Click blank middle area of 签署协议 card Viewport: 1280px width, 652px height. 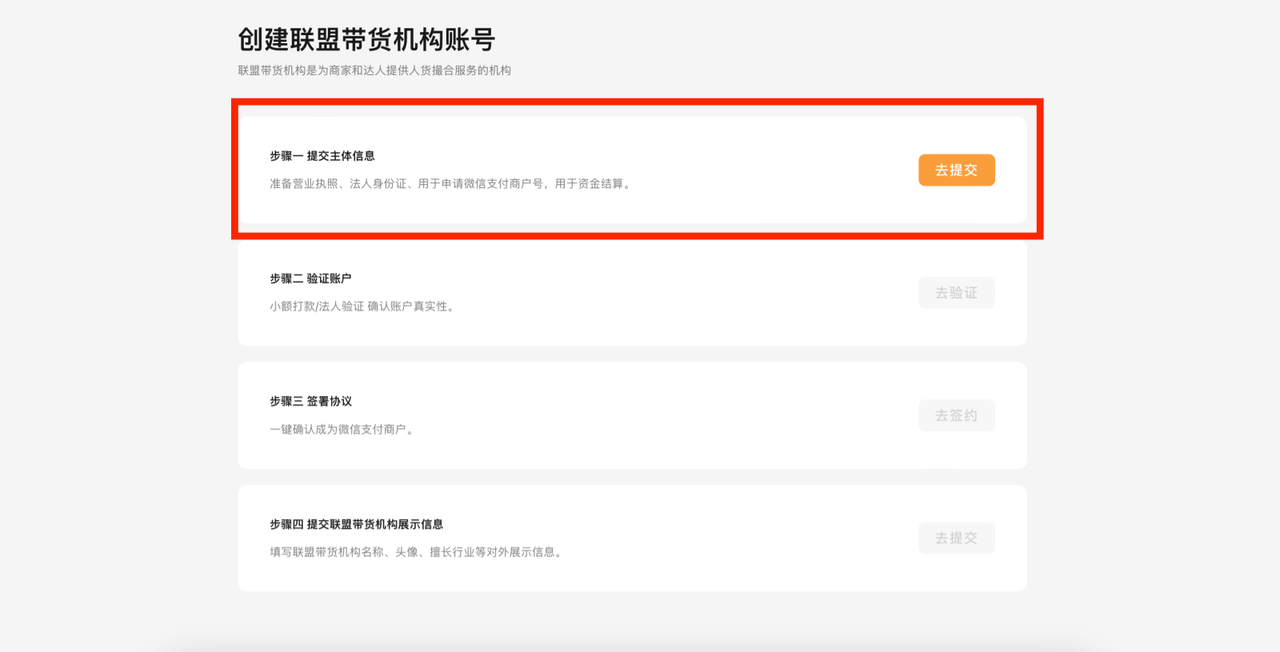click(700, 415)
